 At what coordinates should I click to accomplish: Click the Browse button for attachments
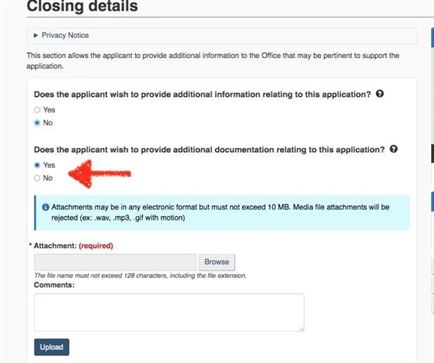(217, 262)
